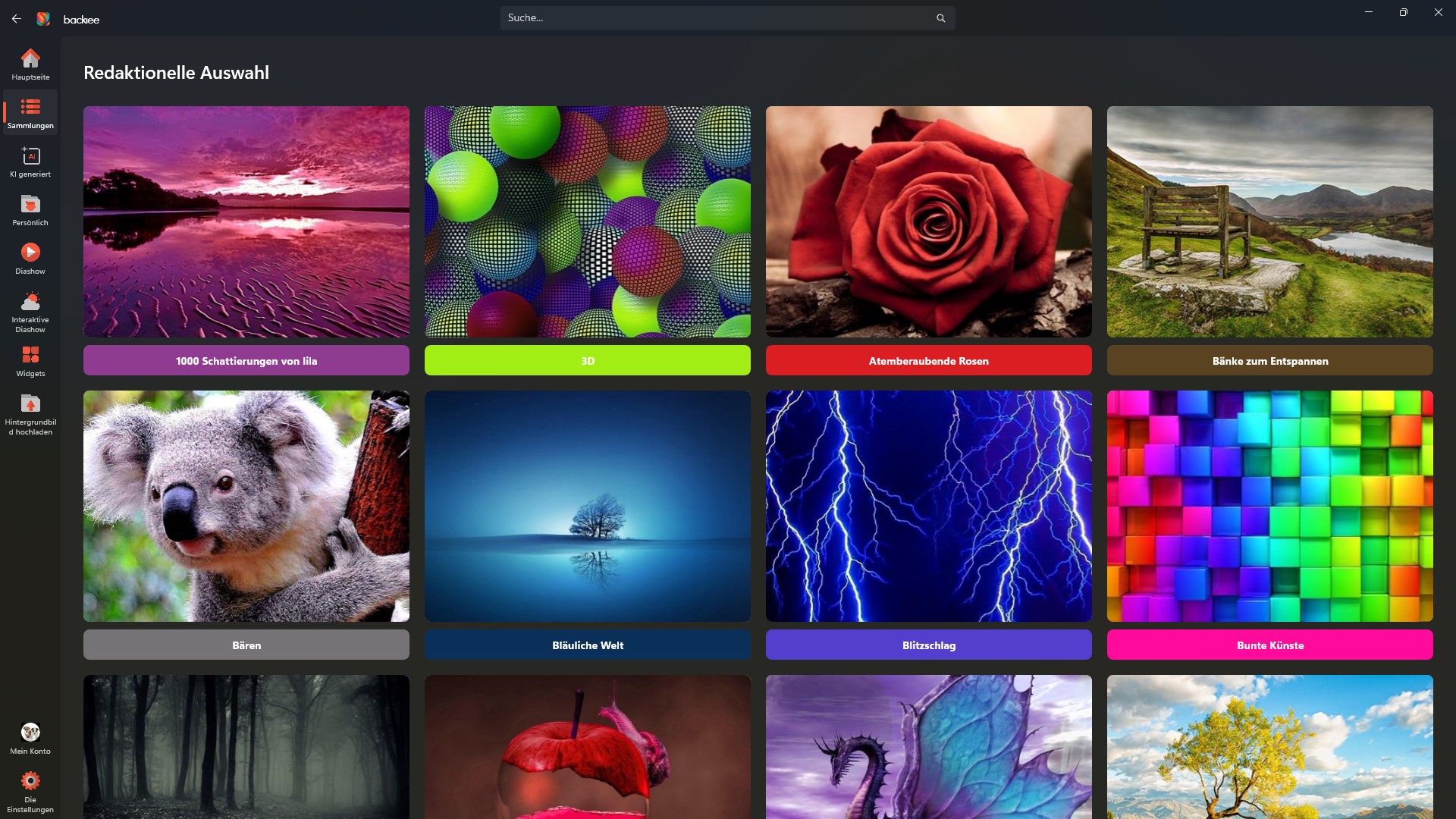Open Mein Konto account avatar

tap(30, 732)
